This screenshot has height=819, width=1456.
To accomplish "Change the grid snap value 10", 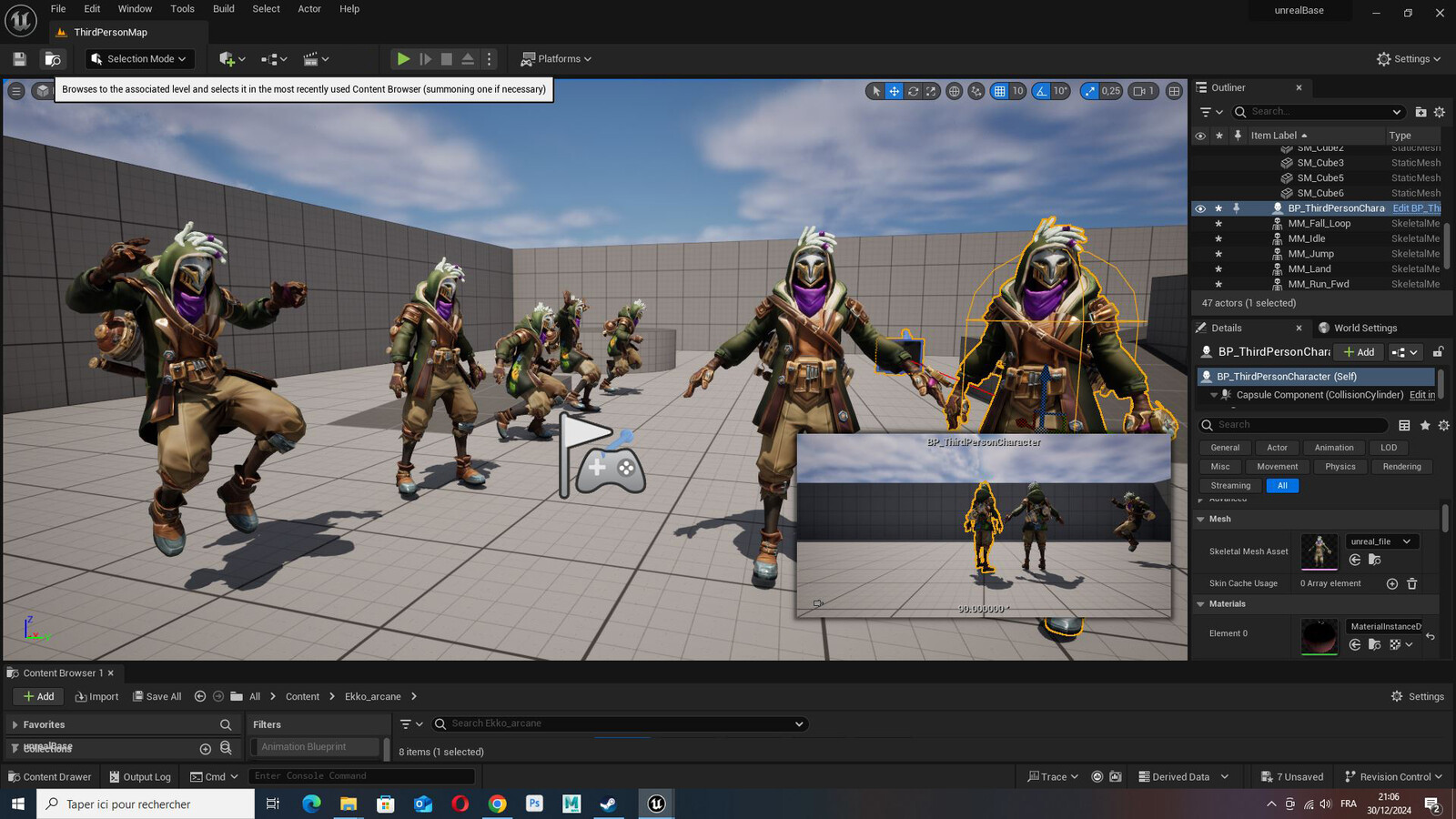I will tap(1017, 91).
